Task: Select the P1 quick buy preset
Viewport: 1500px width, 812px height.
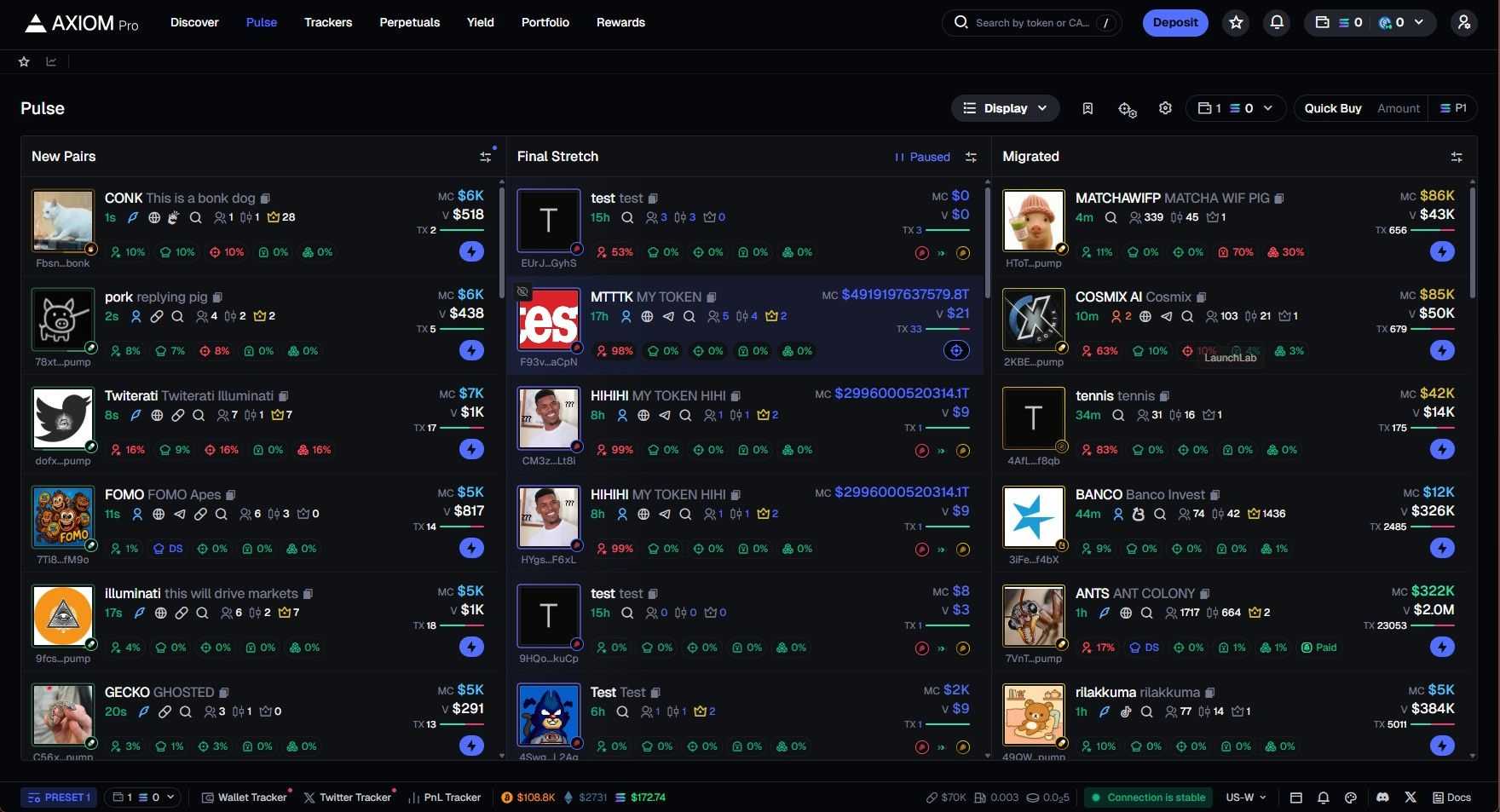Action: tap(1453, 108)
